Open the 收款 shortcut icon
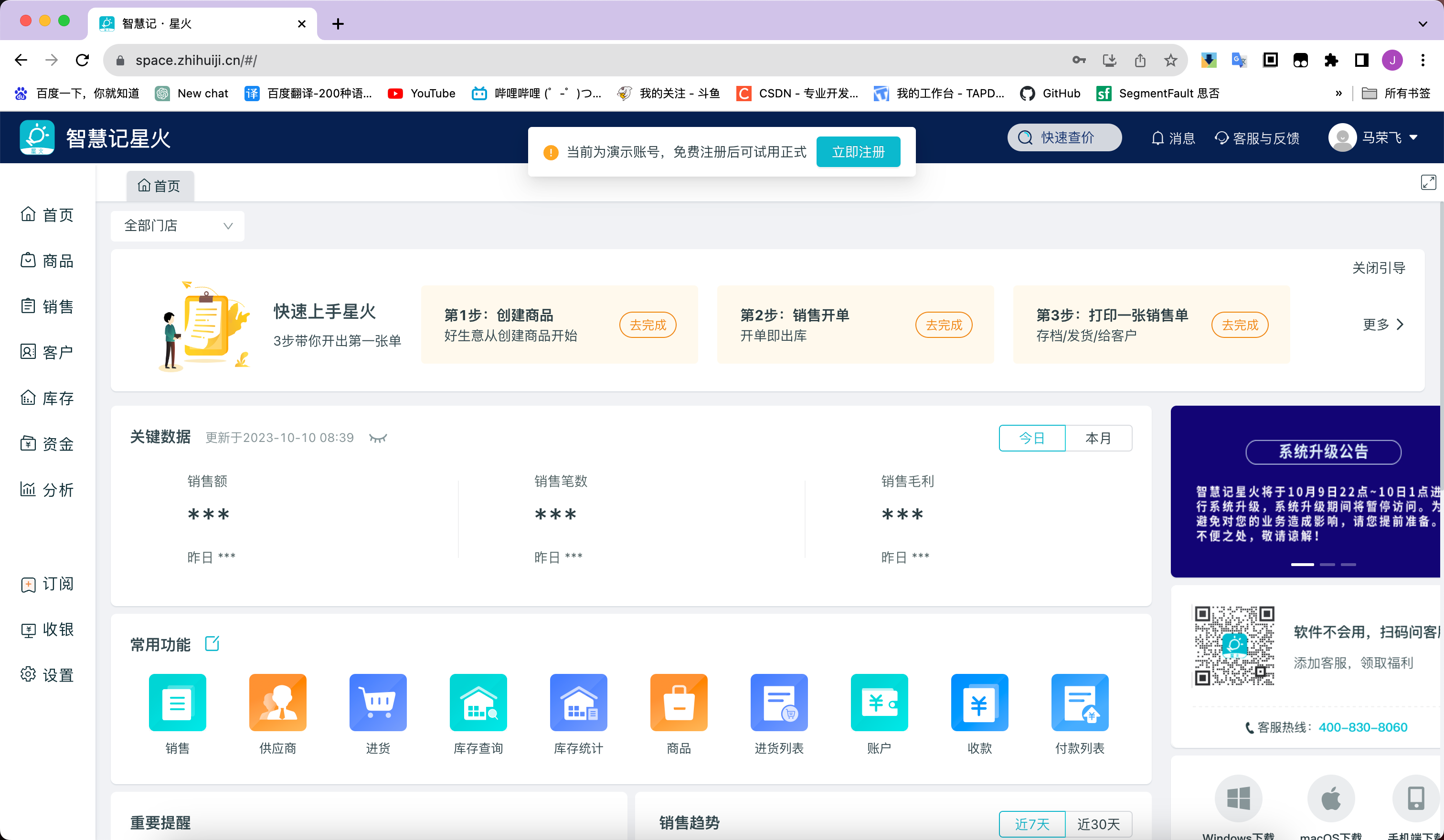 tap(979, 702)
